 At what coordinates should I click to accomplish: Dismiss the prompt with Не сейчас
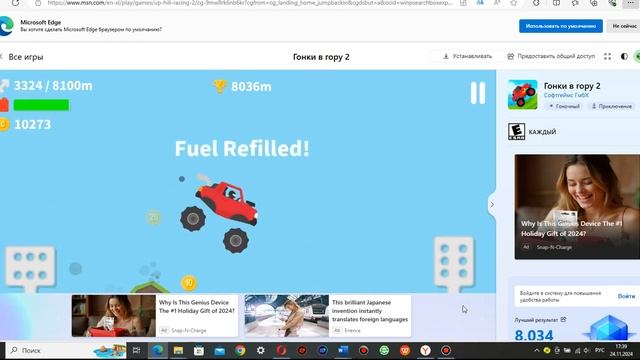[x=624, y=26]
